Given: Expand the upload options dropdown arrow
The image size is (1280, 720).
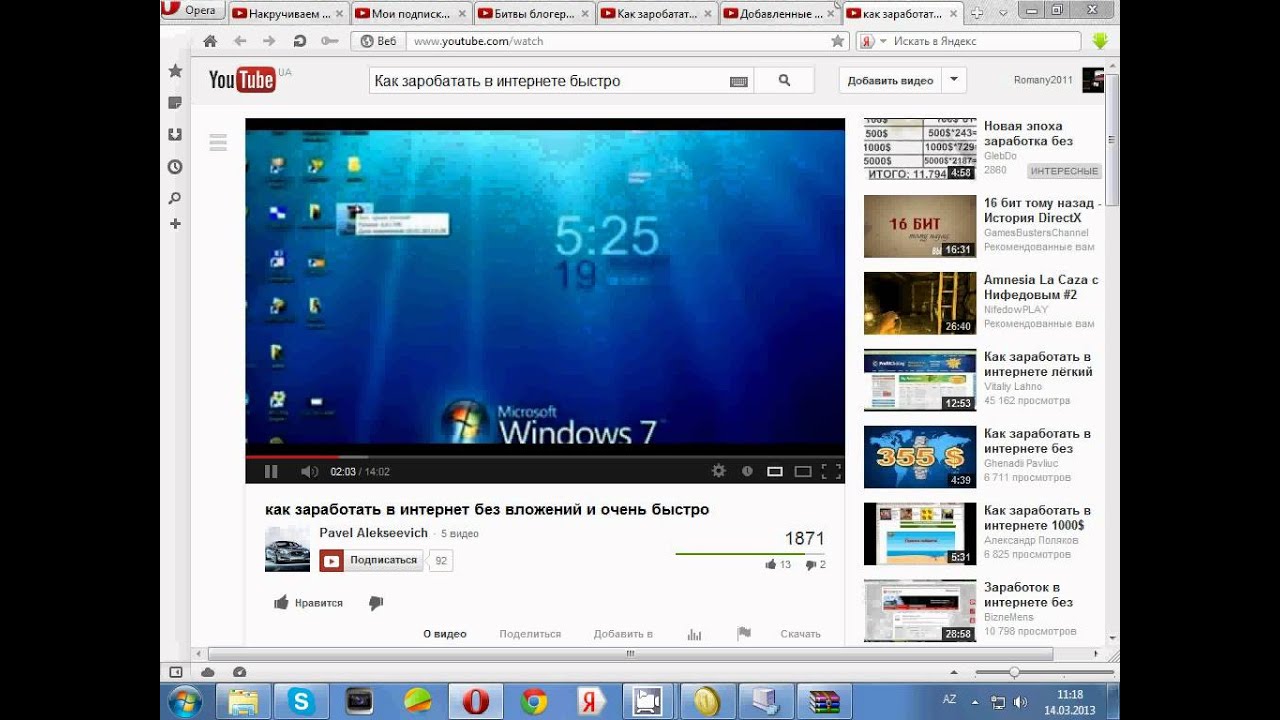Looking at the screenshot, I should click(954, 81).
